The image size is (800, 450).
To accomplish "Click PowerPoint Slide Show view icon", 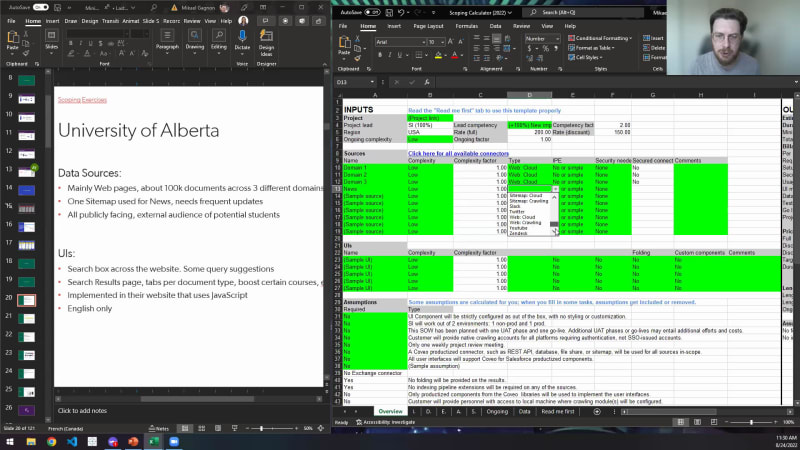I will click(235, 428).
